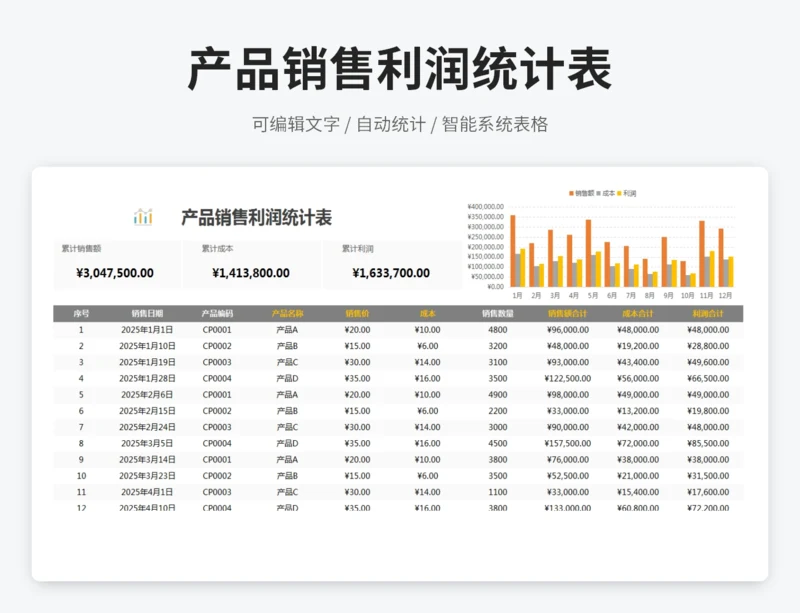Select the 销售价 column header
Screen dimensions: 800x613
click(x=357, y=313)
